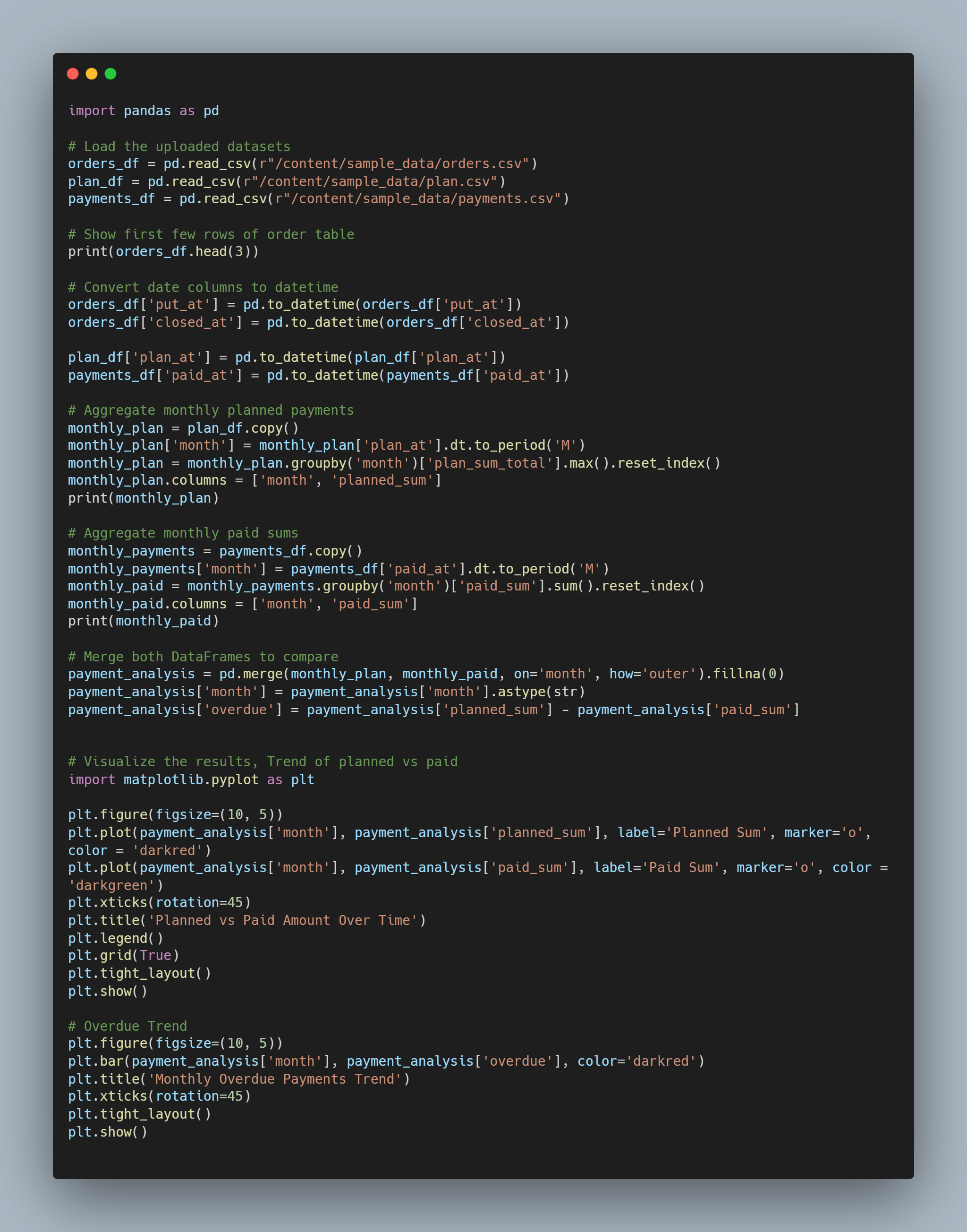
Task: Click the "color = 'darkred')" continuation line
Action: pyautogui.click(x=139, y=850)
